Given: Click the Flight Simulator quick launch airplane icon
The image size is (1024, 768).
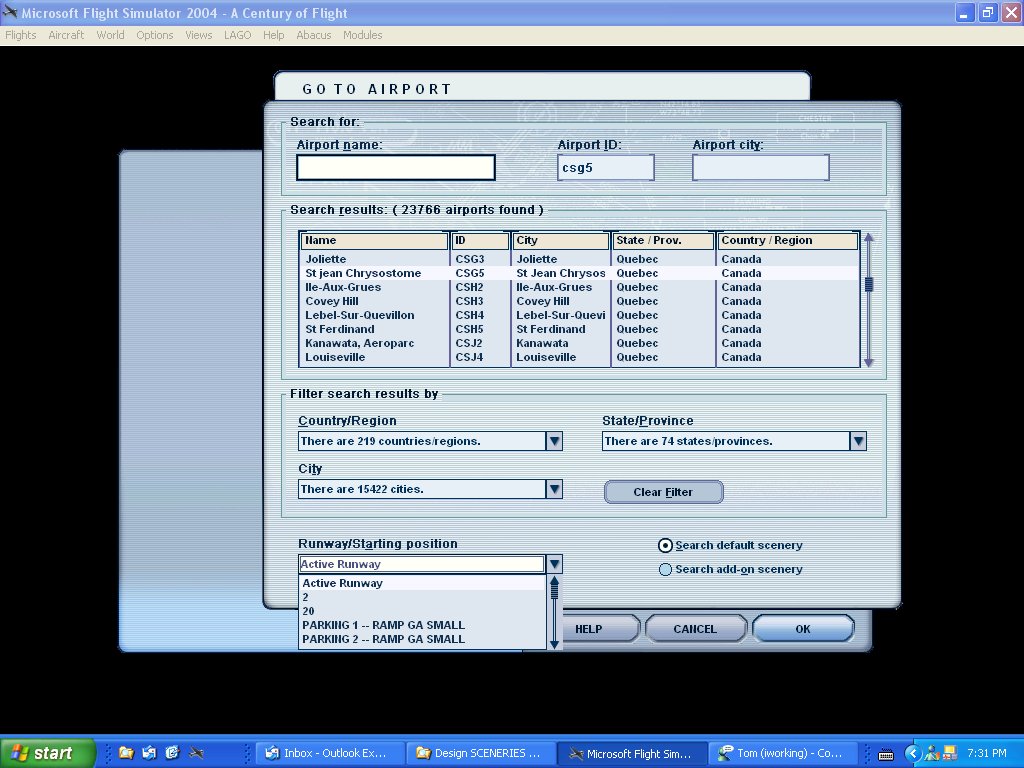Looking at the screenshot, I should [196, 753].
